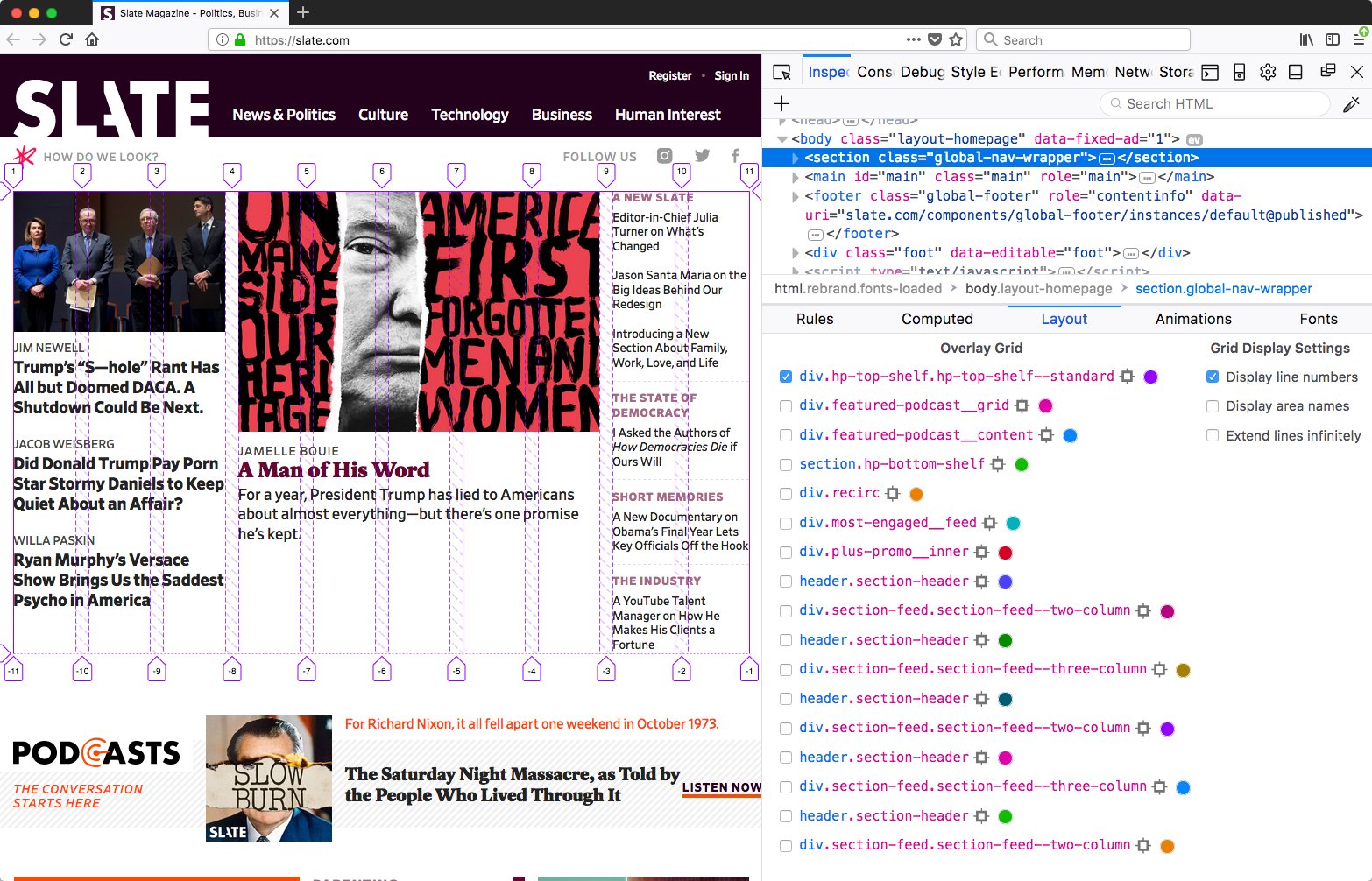Expand ellipsis inside footer element
Screen dimensions: 1372x881
pyautogui.click(x=816, y=235)
